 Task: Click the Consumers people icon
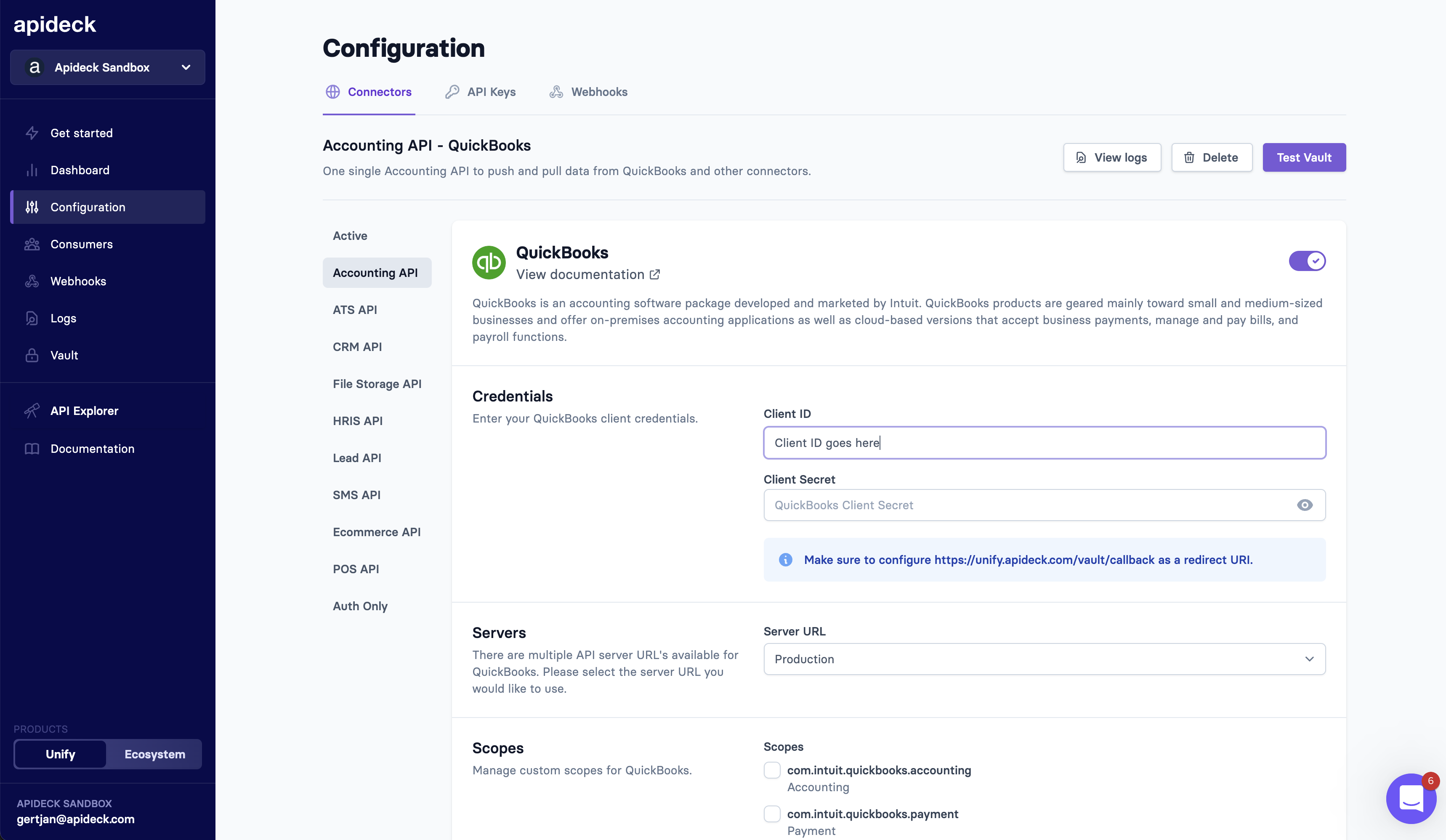[32, 245]
